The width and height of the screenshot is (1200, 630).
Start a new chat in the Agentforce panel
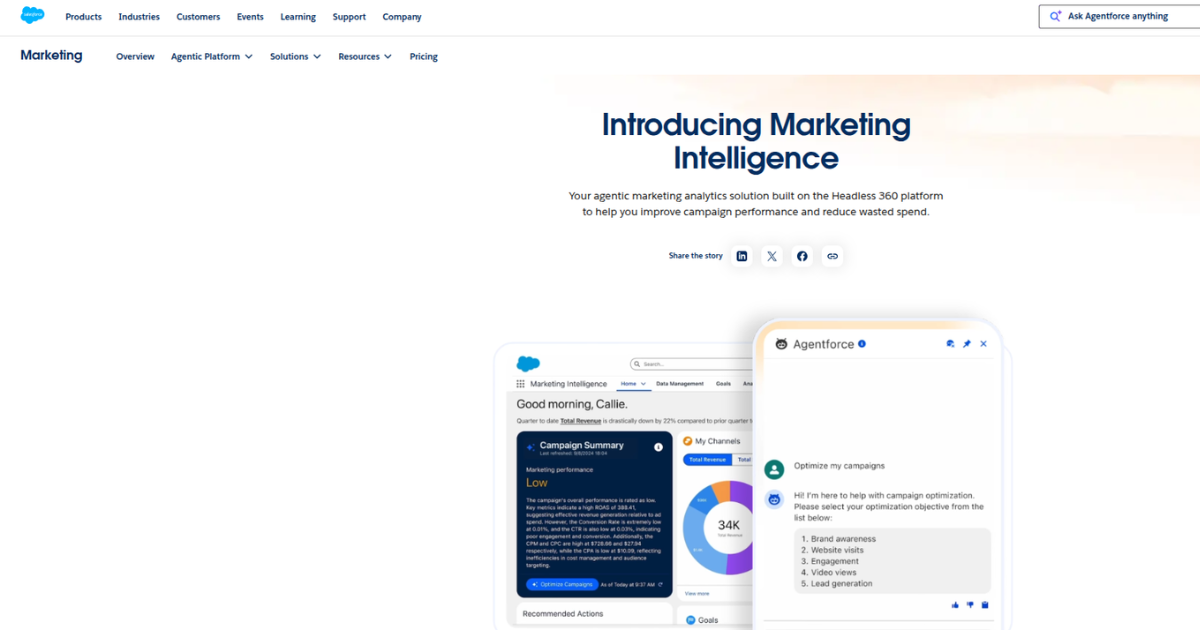coord(950,344)
